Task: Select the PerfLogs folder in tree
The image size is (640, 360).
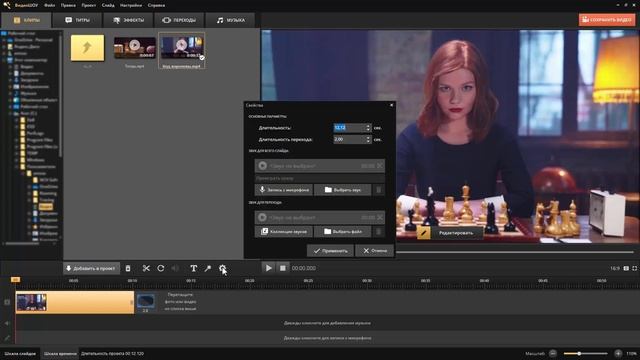Action: point(35,133)
